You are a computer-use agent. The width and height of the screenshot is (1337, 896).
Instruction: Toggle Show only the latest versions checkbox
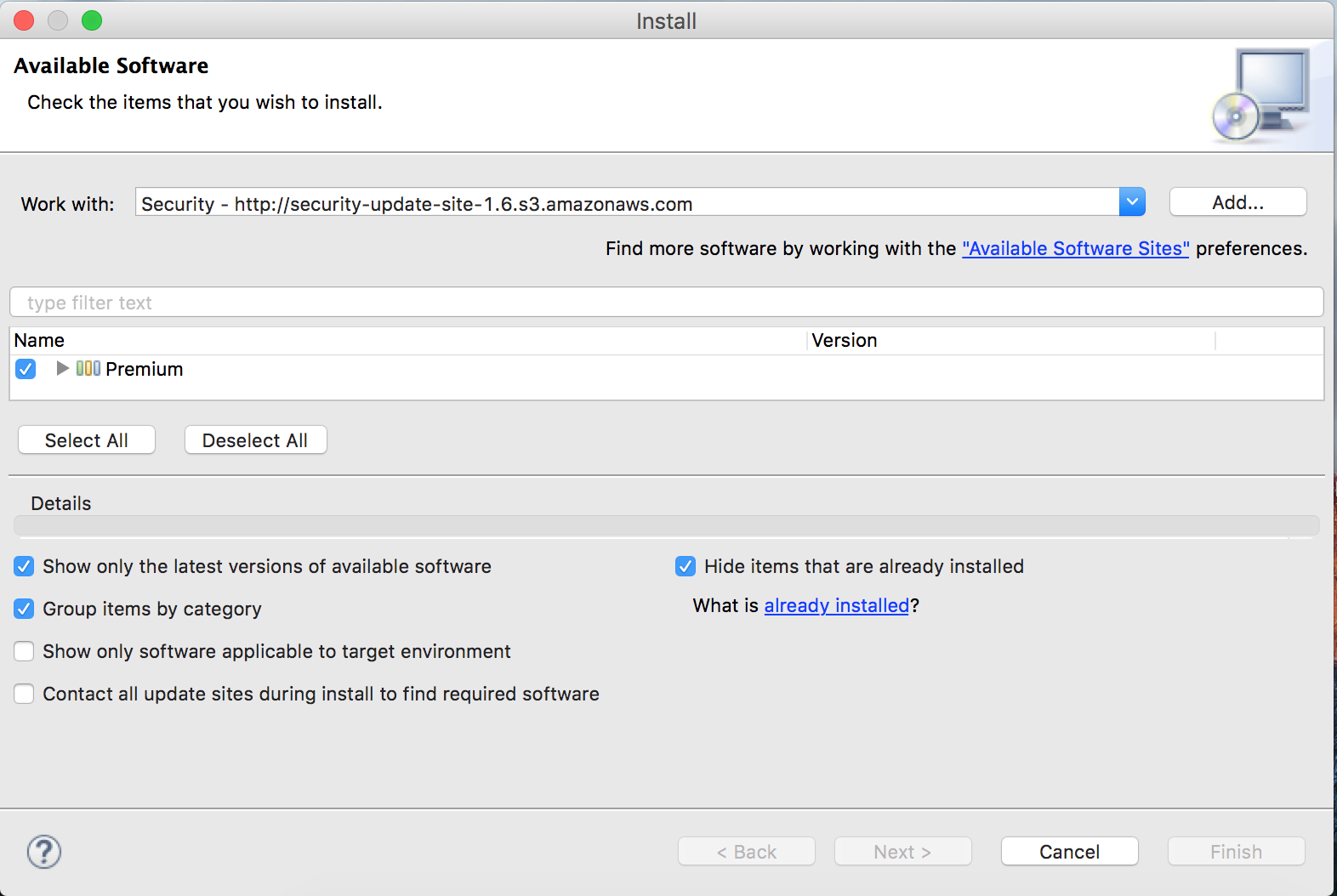pyautogui.click(x=24, y=566)
